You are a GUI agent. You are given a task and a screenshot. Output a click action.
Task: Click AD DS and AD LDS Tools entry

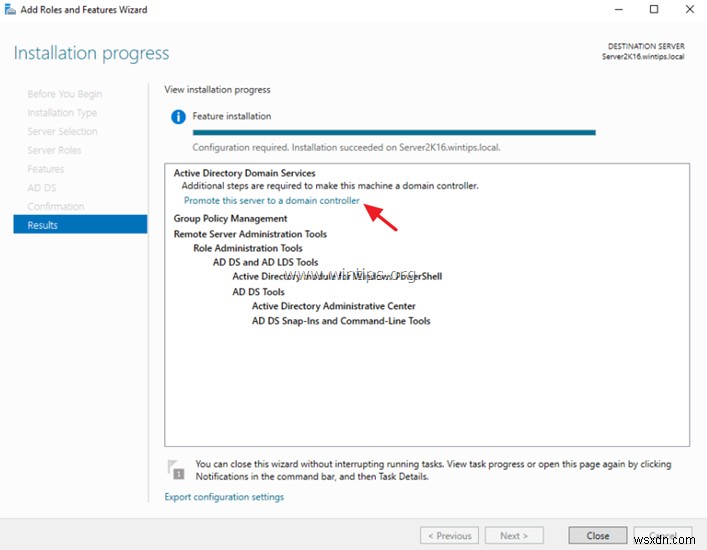pos(266,262)
